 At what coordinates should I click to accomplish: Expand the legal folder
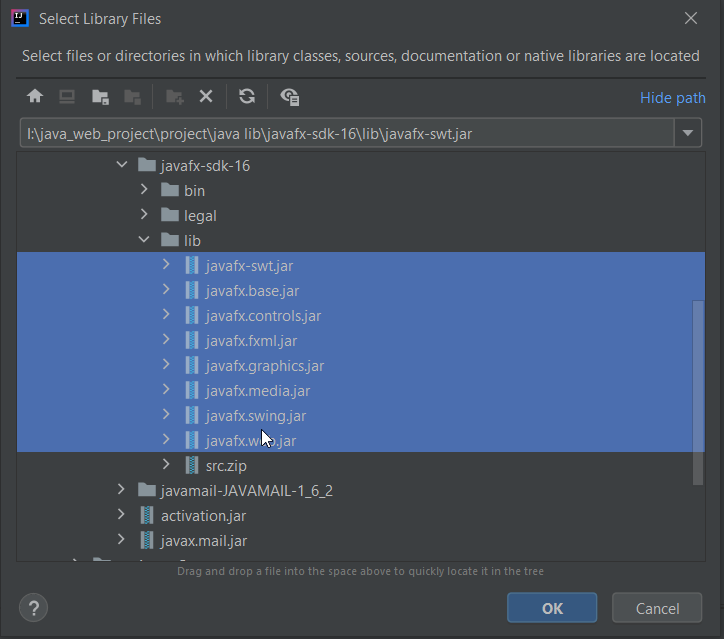coord(144,214)
